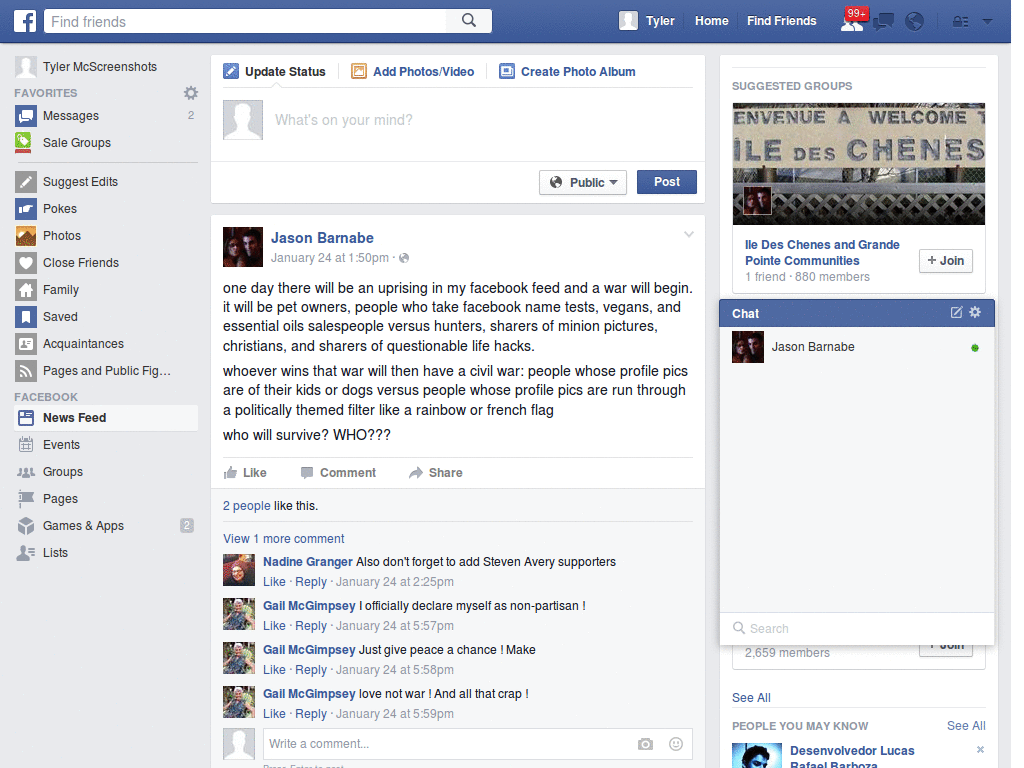Click Home in the top bar

711,21
